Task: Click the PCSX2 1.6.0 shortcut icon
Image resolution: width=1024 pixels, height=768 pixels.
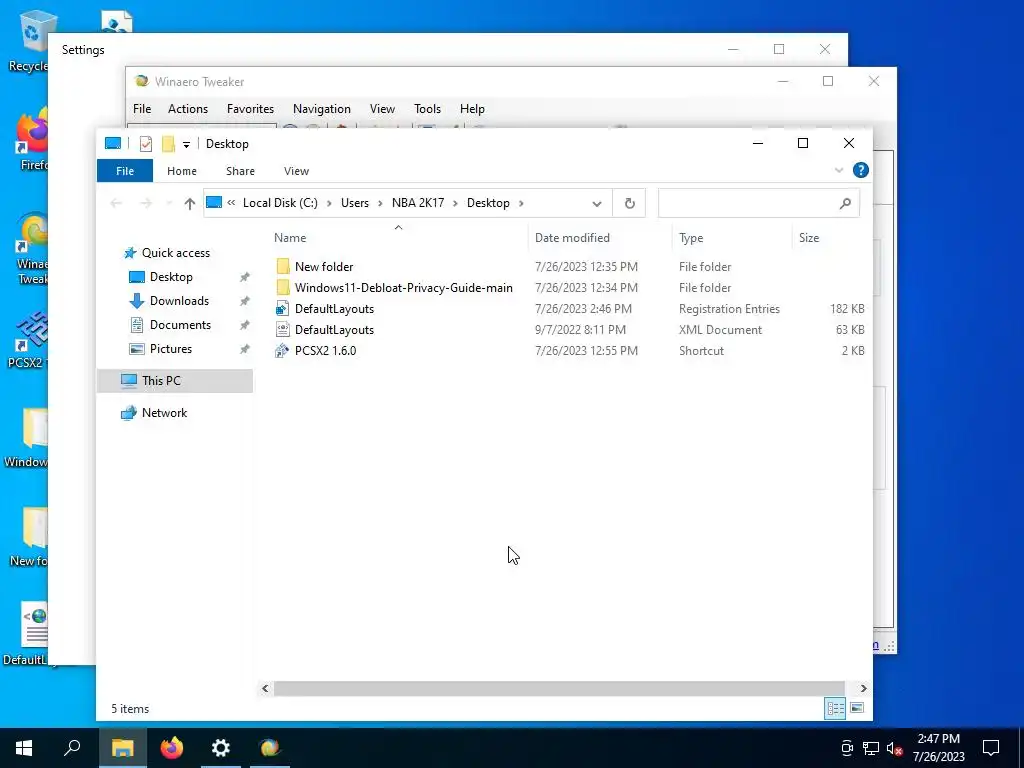Action: (282, 351)
